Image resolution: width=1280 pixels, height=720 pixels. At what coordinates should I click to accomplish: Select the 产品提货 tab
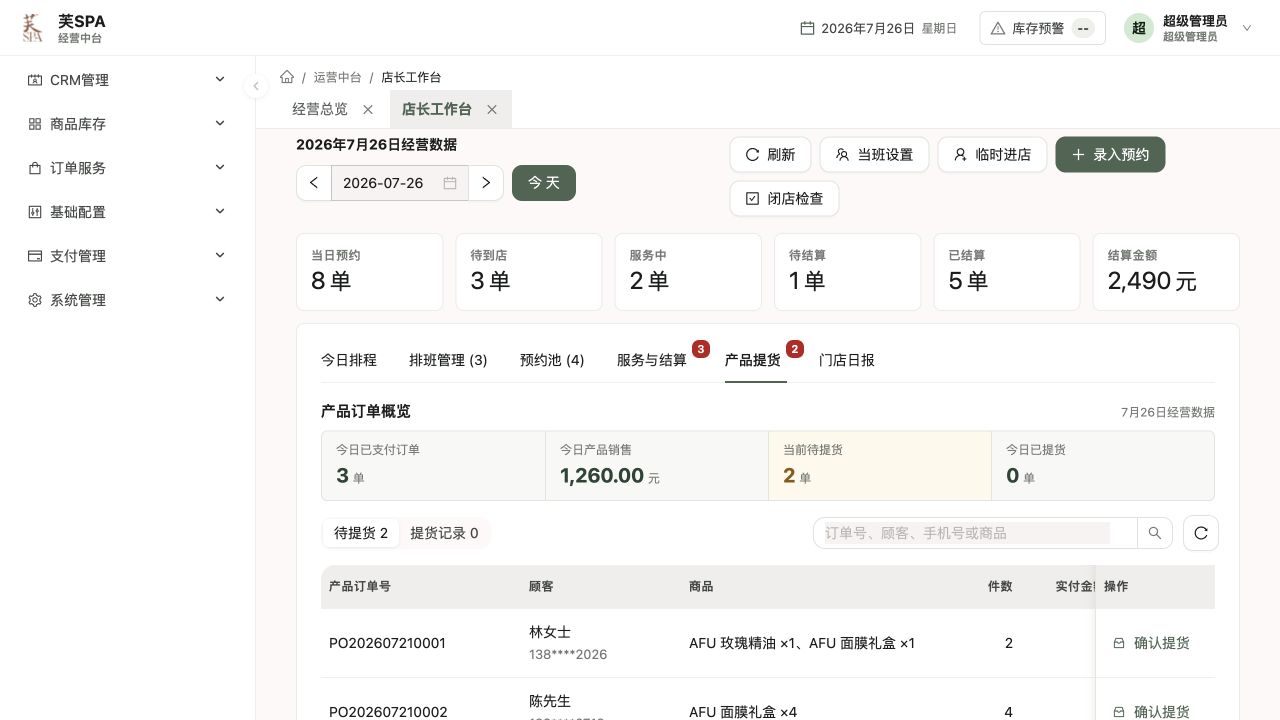point(753,360)
